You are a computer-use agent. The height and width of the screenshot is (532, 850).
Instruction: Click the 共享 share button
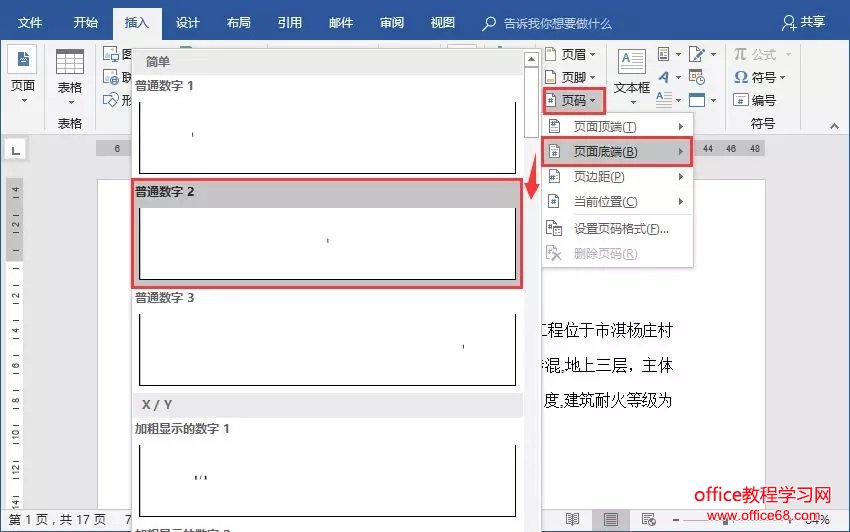click(x=803, y=22)
